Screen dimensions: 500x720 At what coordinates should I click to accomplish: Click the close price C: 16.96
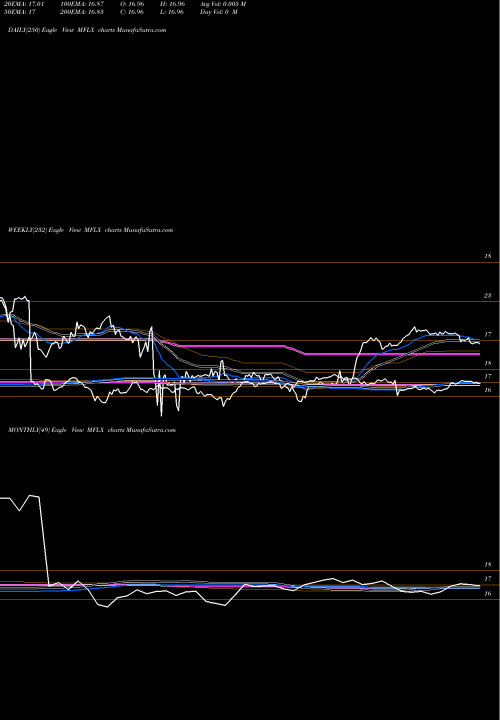[132, 12]
